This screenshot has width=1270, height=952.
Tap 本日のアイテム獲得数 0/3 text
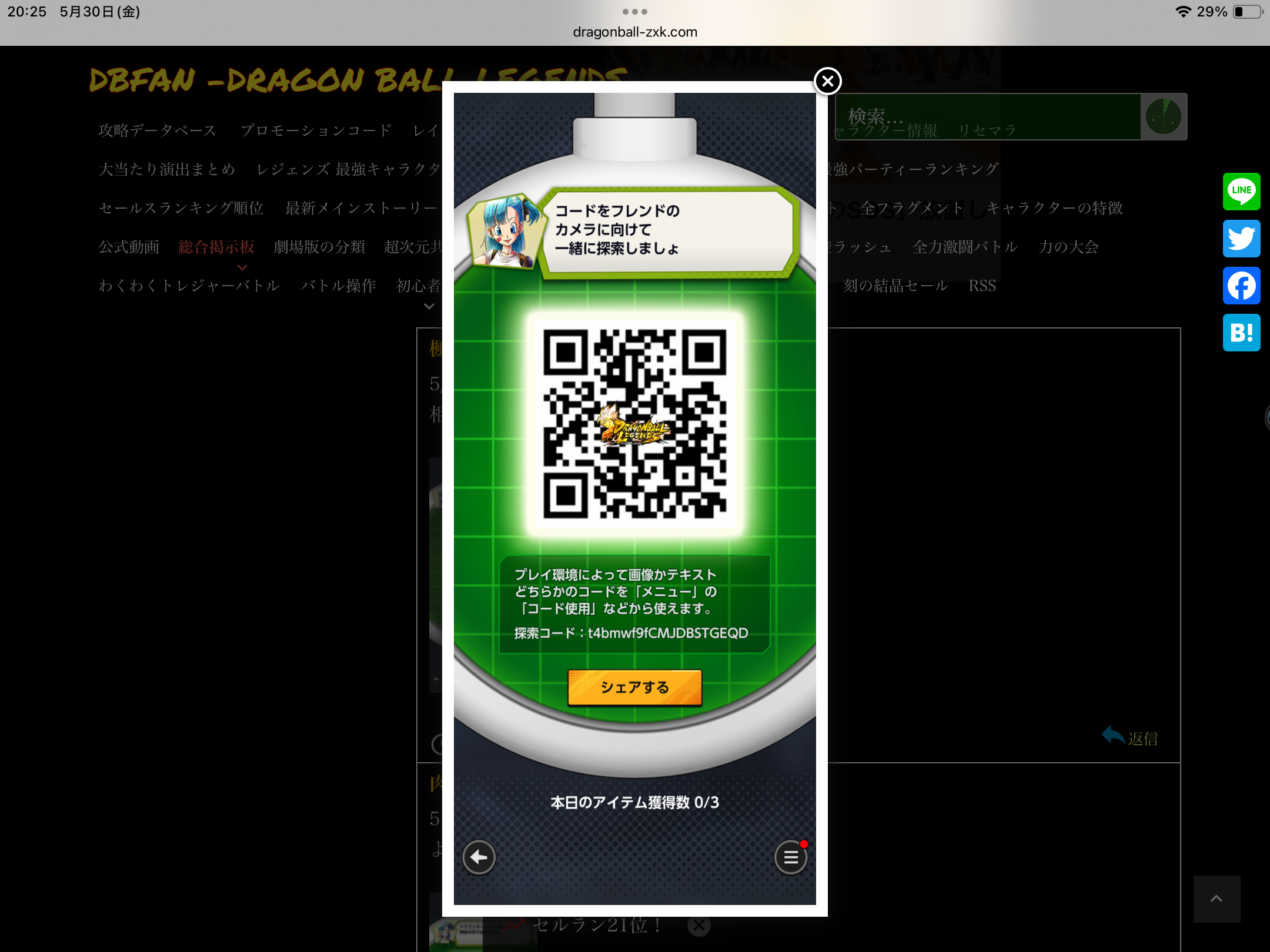pos(634,802)
